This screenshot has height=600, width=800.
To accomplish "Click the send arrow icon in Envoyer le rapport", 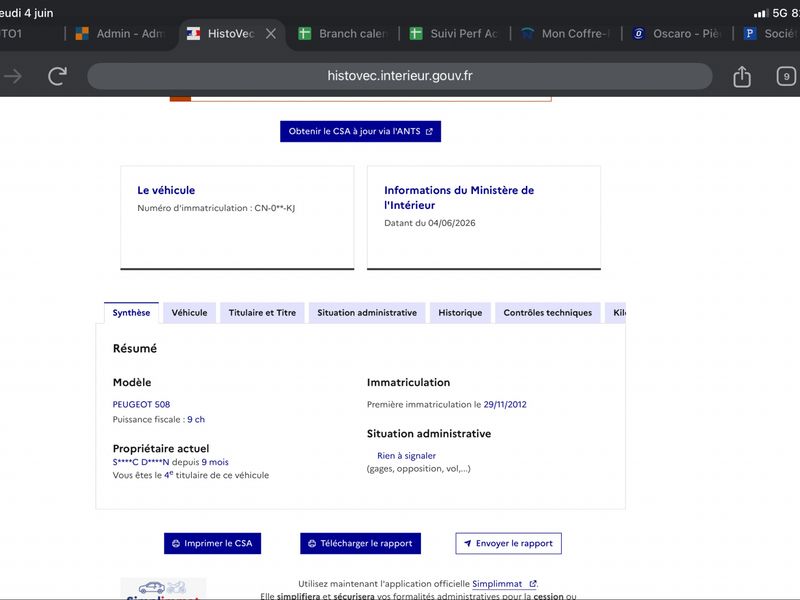I will [x=467, y=543].
